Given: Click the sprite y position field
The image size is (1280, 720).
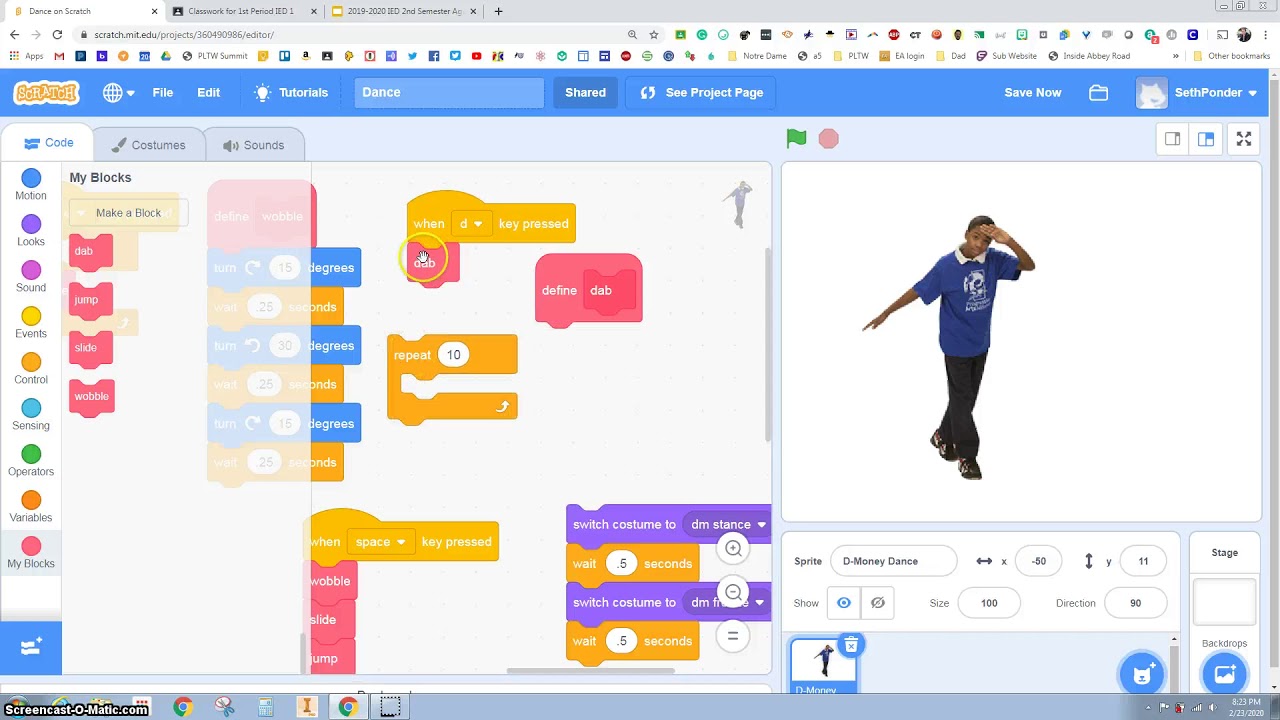Looking at the screenshot, I should pyautogui.click(x=1143, y=561).
